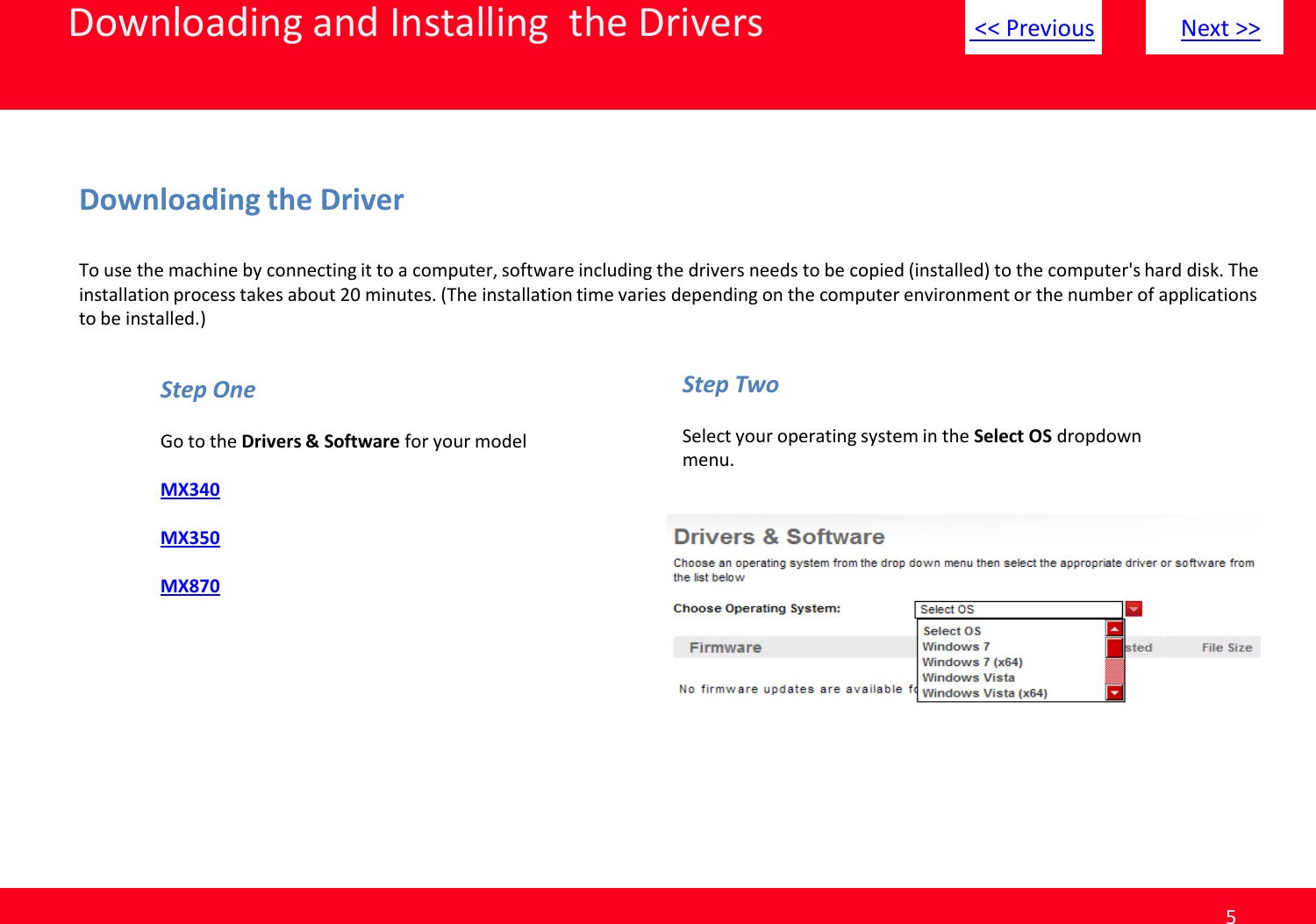Screen dimensions: 1316x924
Task: Open the MX340 drivers link
Action: [x=190, y=490]
